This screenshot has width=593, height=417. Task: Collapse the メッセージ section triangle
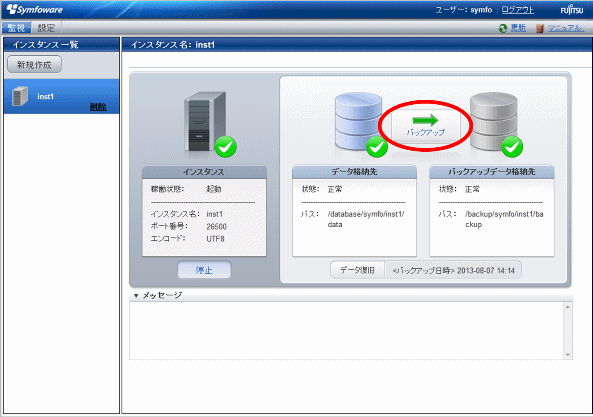pyautogui.click(x=136, y=296)
